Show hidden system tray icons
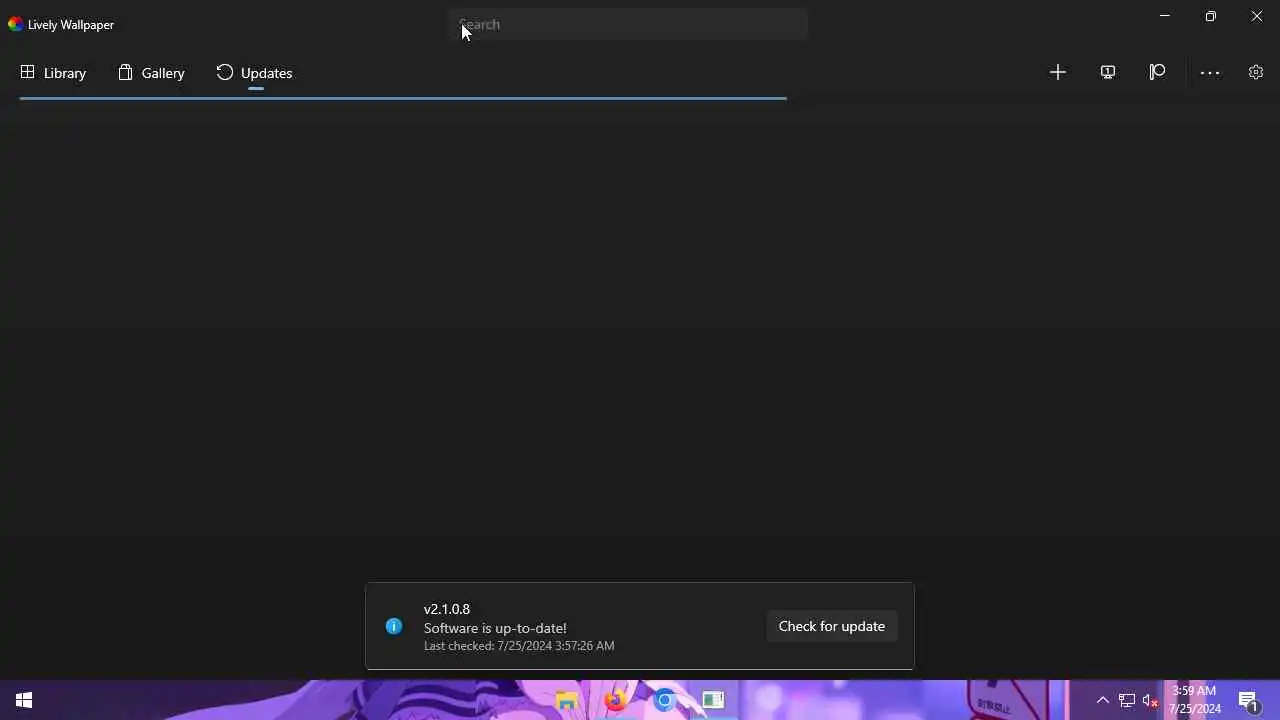Image resolution: width=1280 pixels, height=720 pixels. (x=1103, y=700)
